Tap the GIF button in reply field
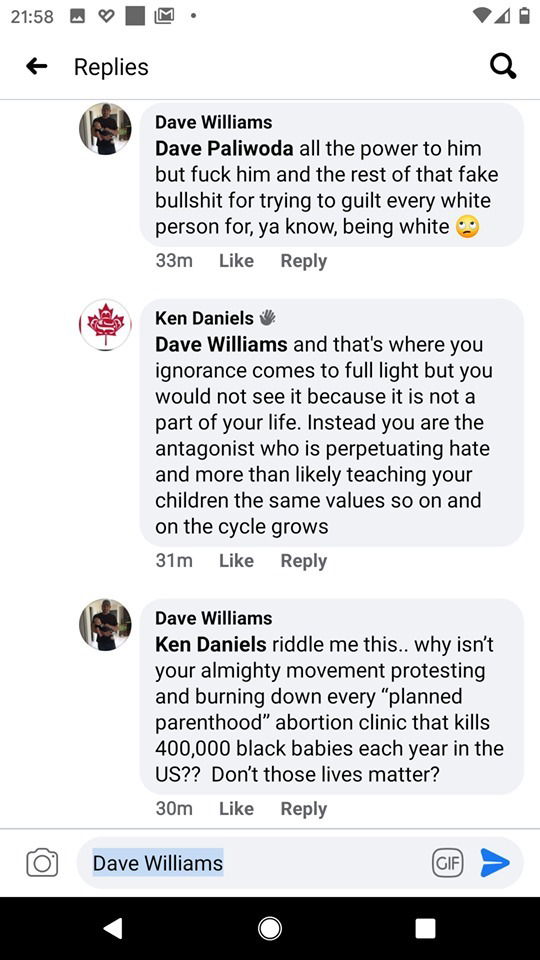The height and width of the screenshot is (960, 540). (x=448, y=863)
